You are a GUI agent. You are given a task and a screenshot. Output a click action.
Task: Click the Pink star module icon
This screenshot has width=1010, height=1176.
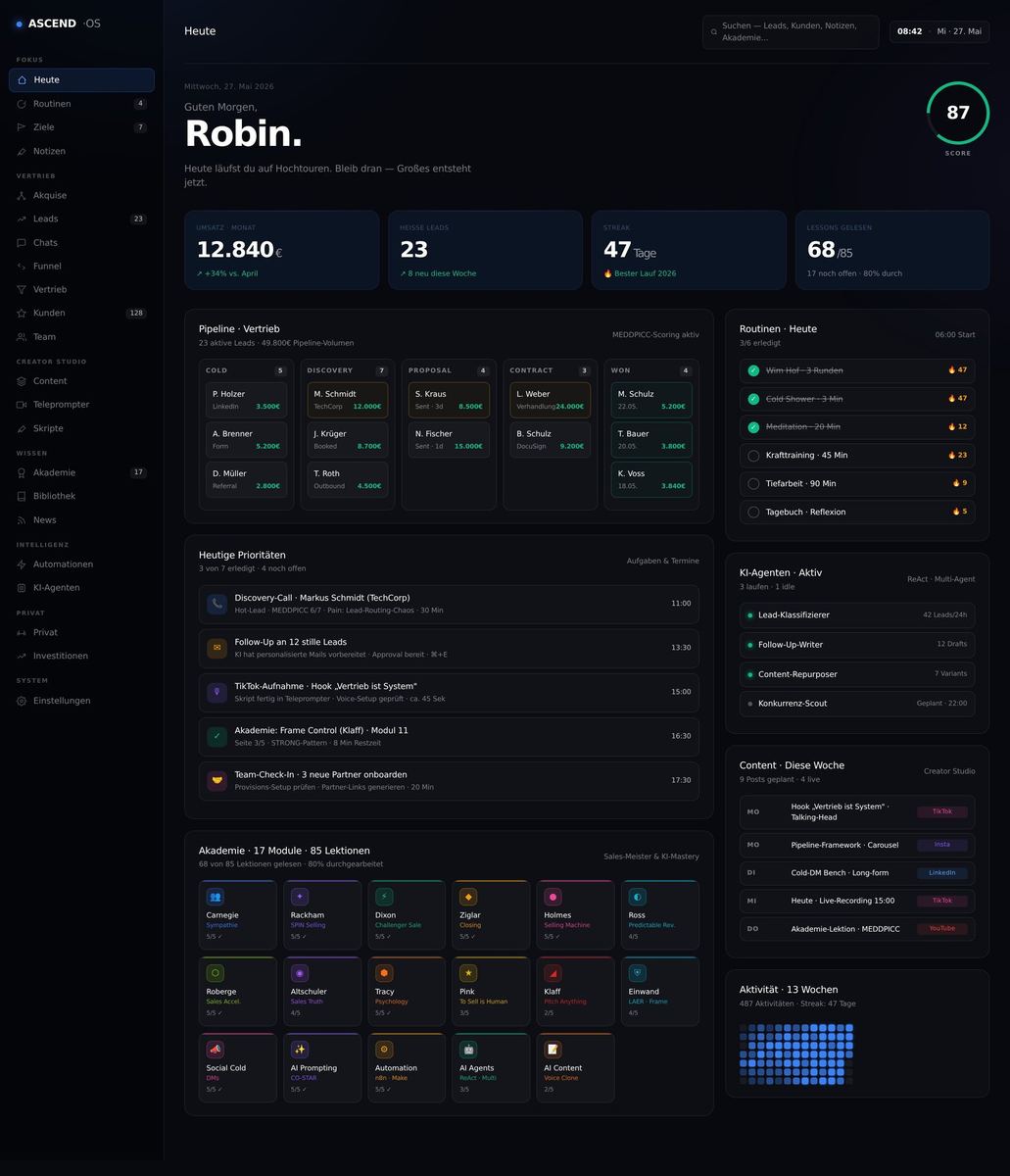tap(468, 973)
